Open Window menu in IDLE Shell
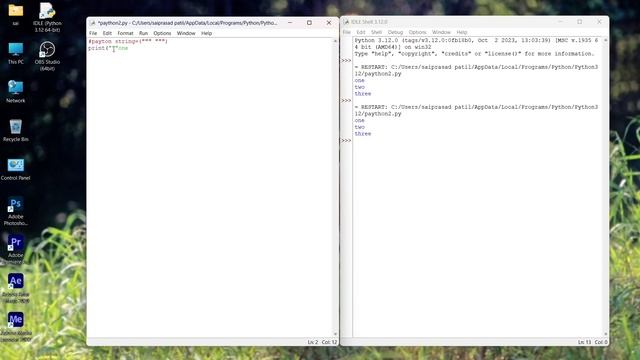This screenshot has width=640, height=360. coord(441,32)
